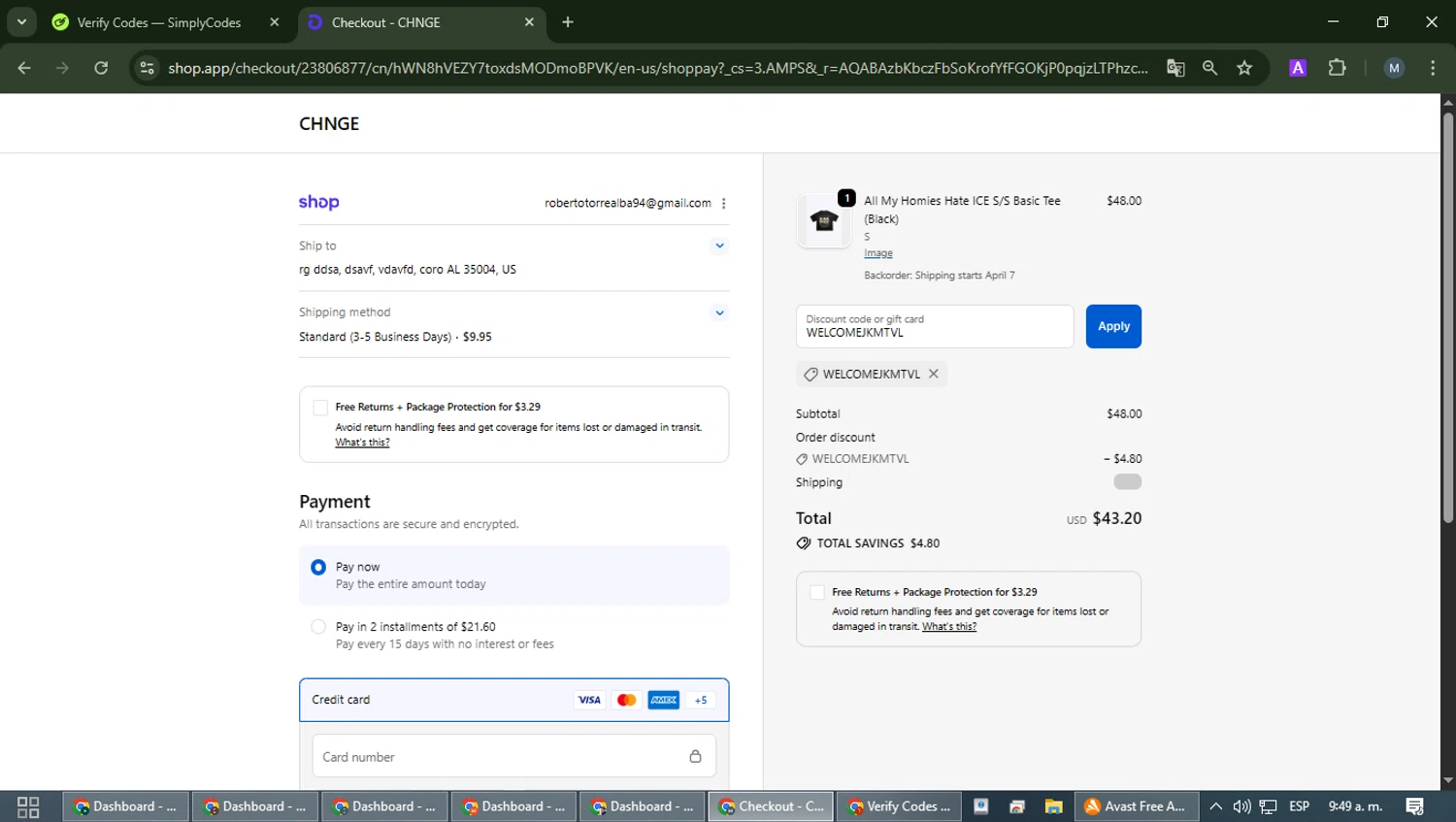Show the +5 more card types
The width and height of the screenshot is (1456, 822).
(x=701, y=700)
